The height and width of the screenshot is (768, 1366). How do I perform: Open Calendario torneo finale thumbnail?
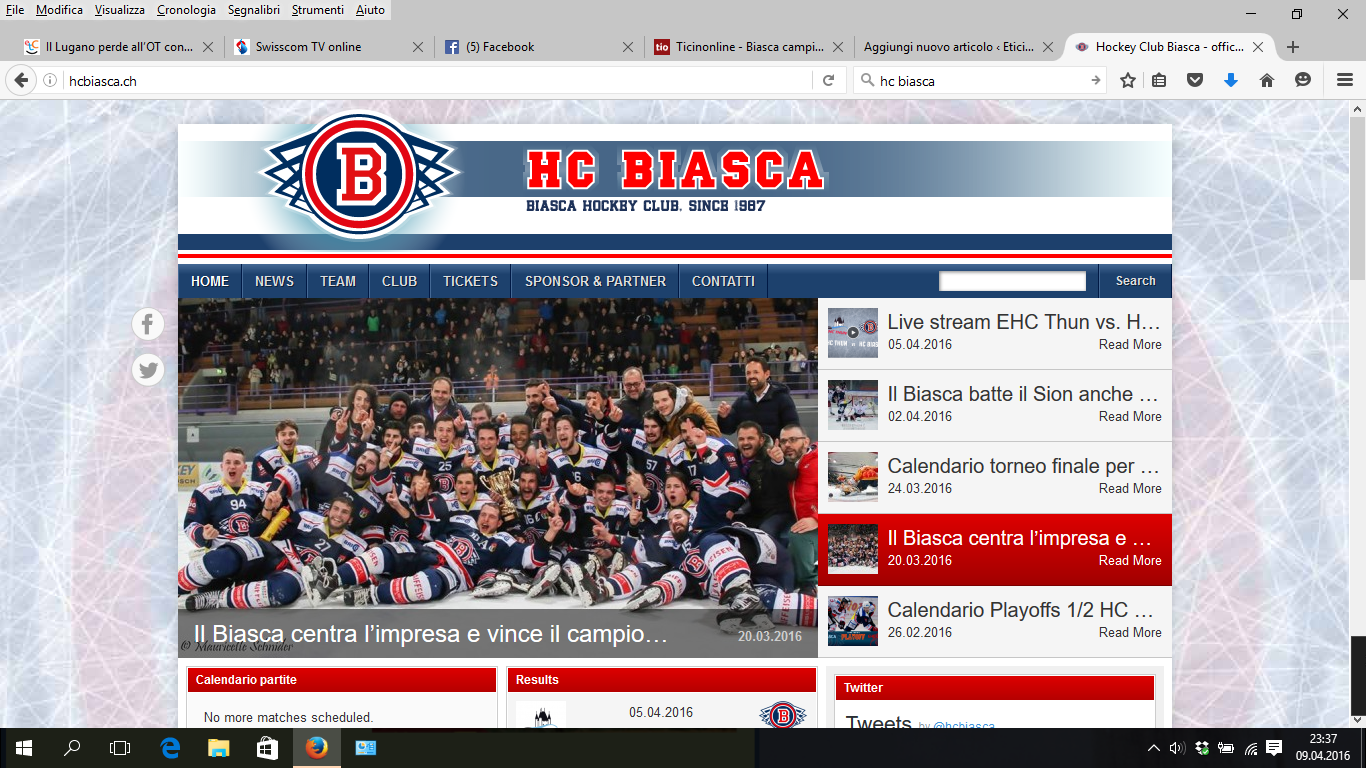[x=853, y=477]
